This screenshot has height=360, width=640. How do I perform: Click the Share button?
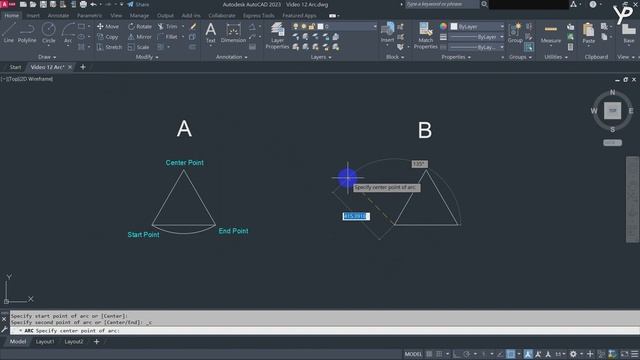coord(138,4)
